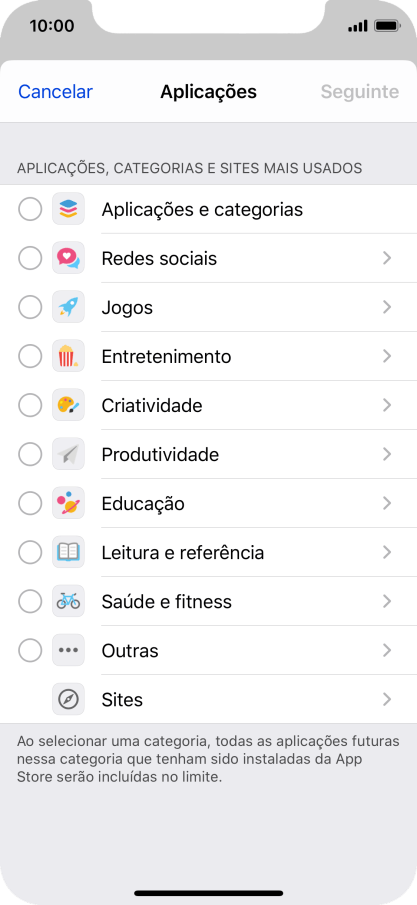Tap the Produtividade paper plane icon

(x=68, y=454)
